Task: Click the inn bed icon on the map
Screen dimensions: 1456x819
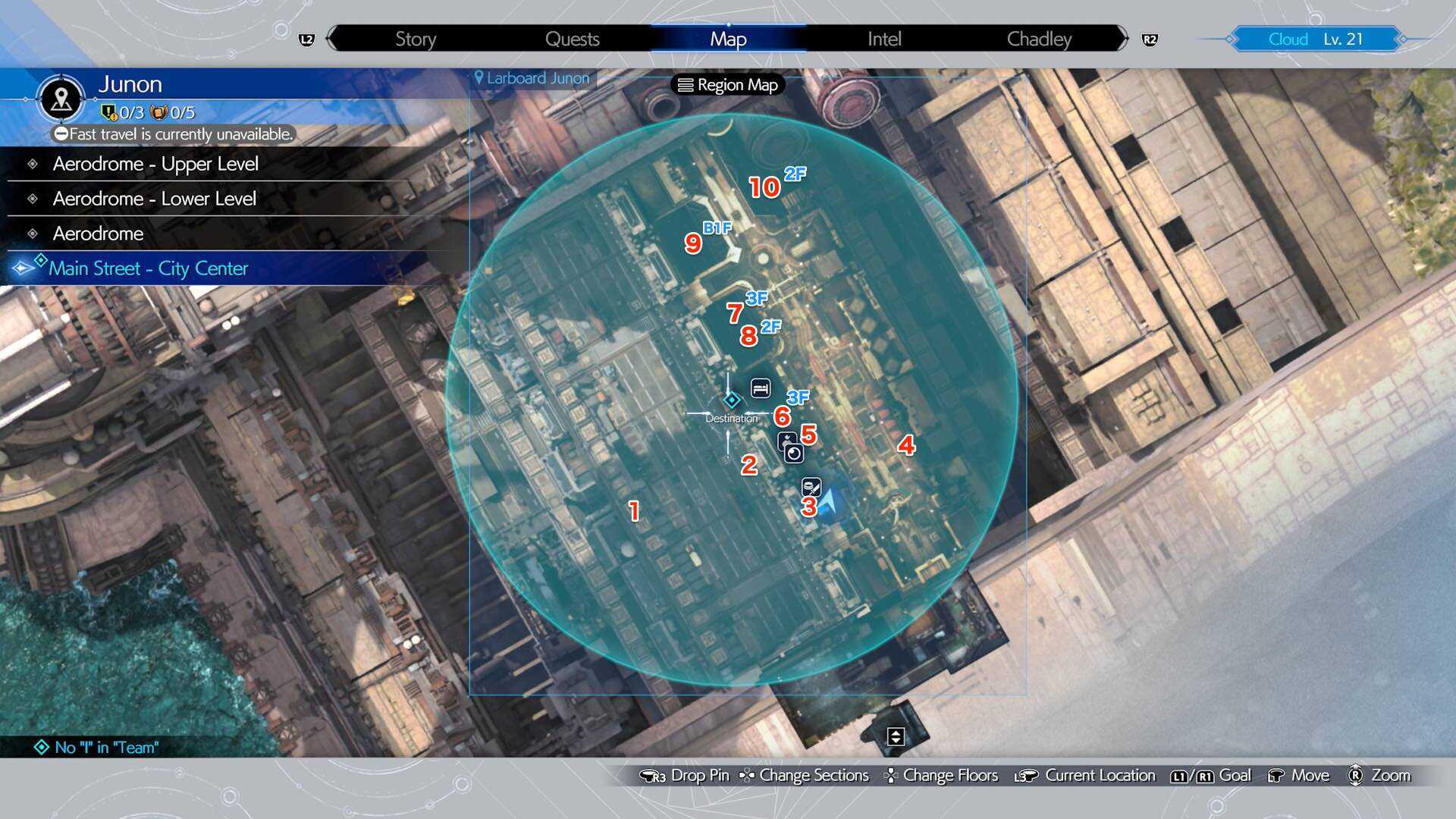Action: (761, 388)
